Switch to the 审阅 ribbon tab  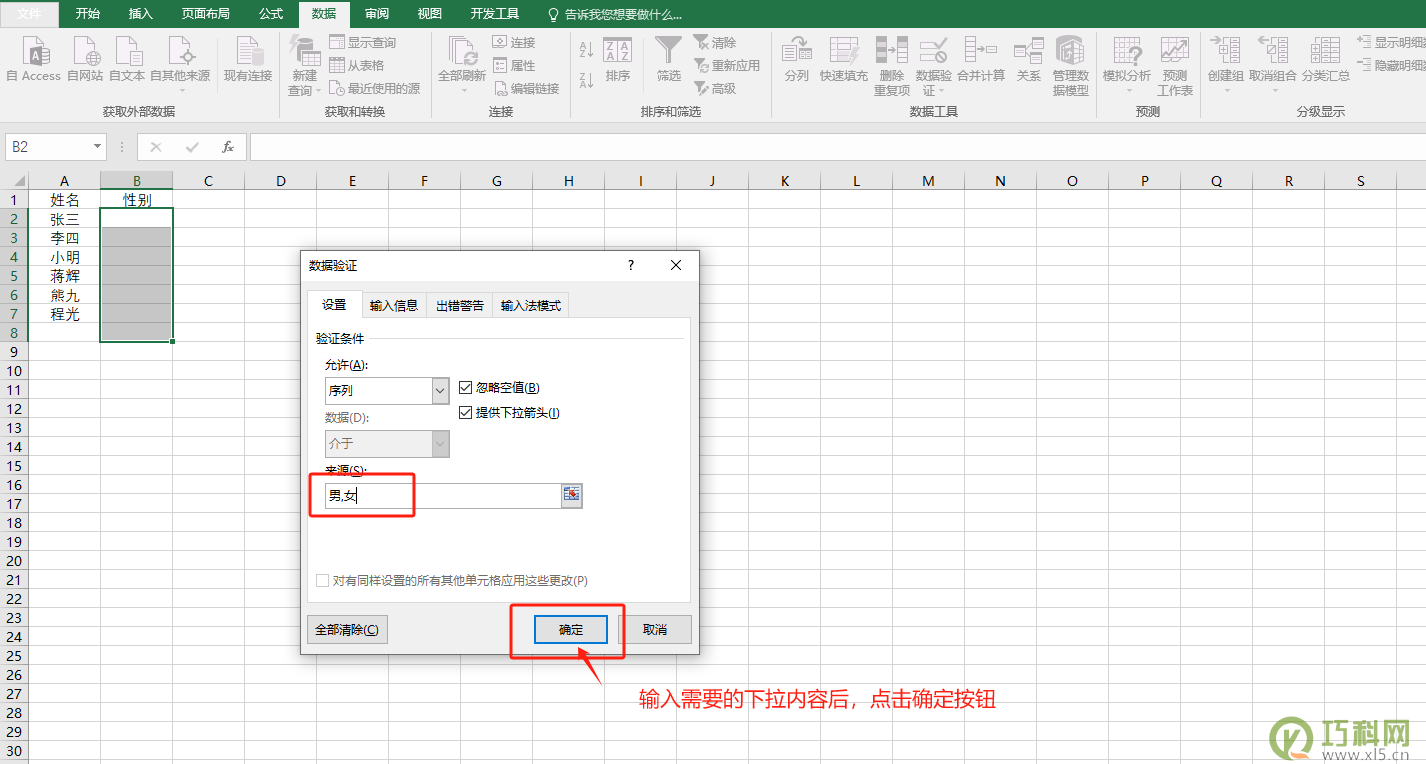[x=377, y=14]
